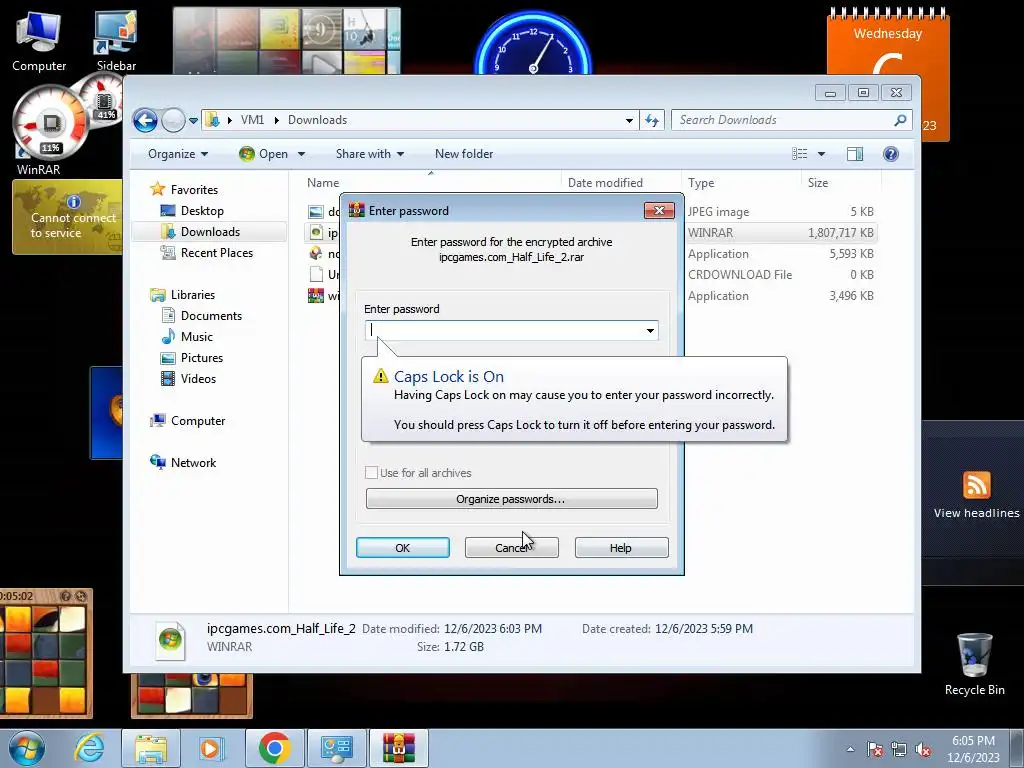Click VM1 in the address breadcrumb

point(252,120)
